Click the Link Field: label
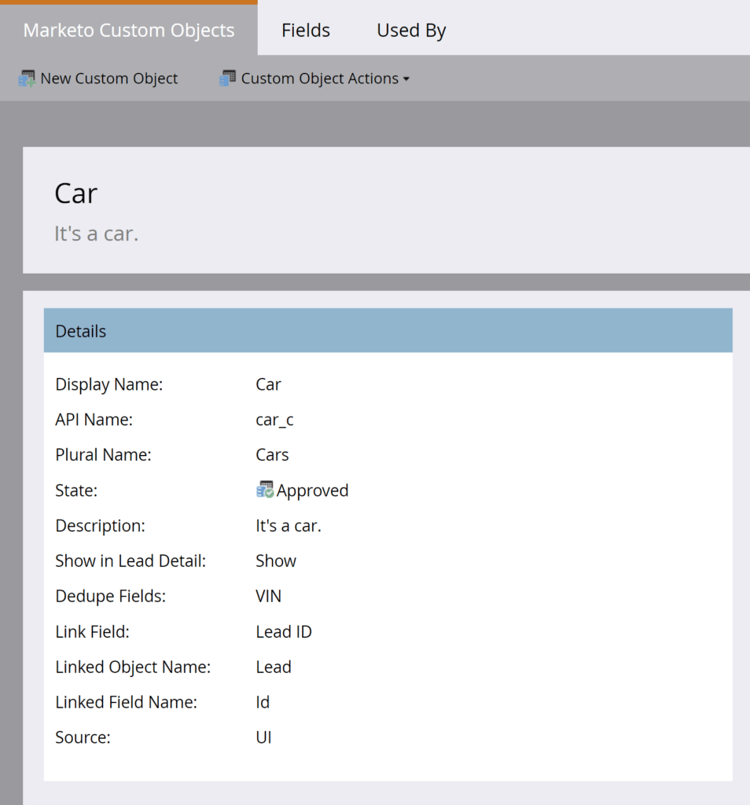Screen dimensions: 750x805 (92, 631)
